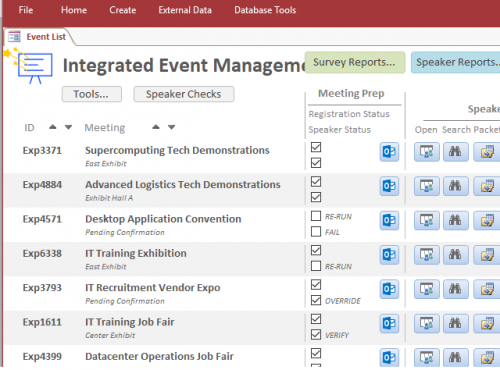Click event ID Exp1611
The image size is (500, 370).
42,322
